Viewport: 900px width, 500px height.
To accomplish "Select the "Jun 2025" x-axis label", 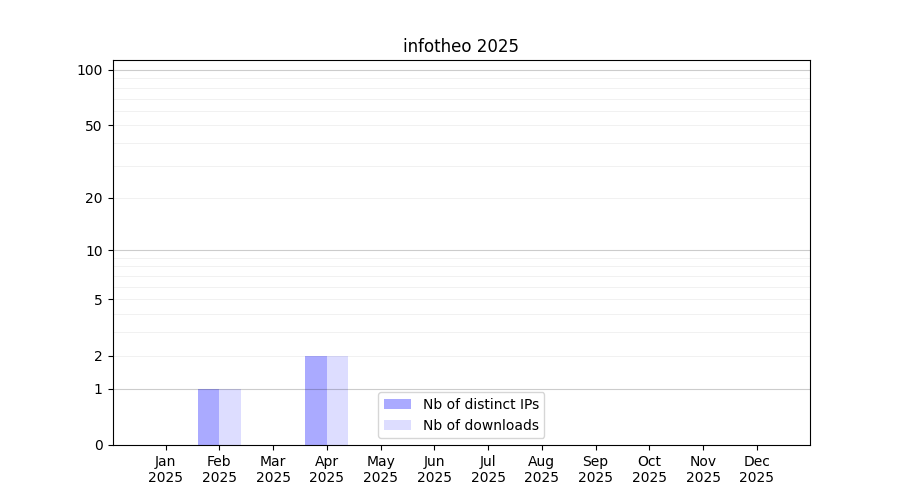I will pos(434,469).
